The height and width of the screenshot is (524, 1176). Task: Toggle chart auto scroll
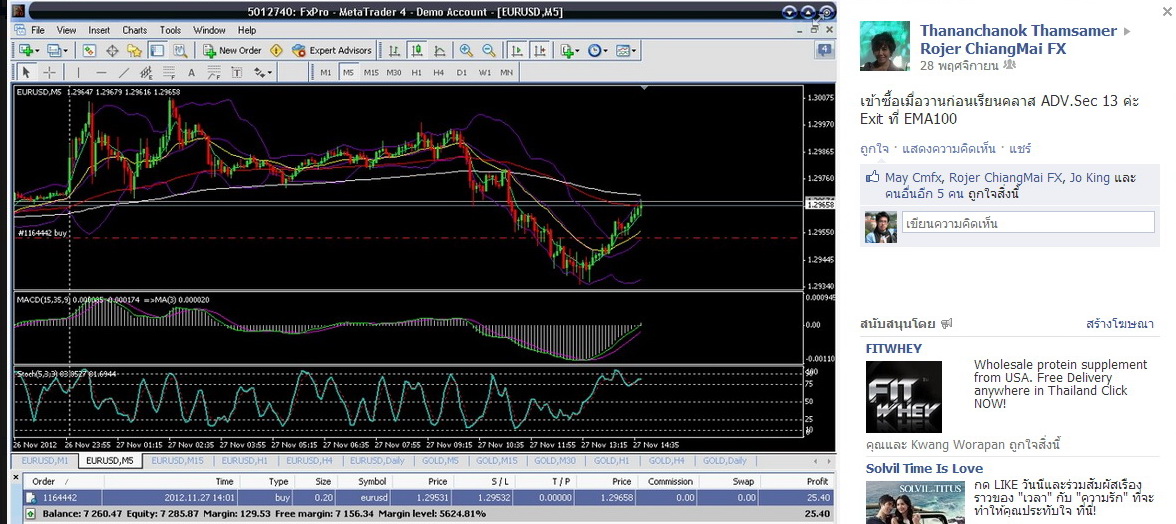coord(516,51)
